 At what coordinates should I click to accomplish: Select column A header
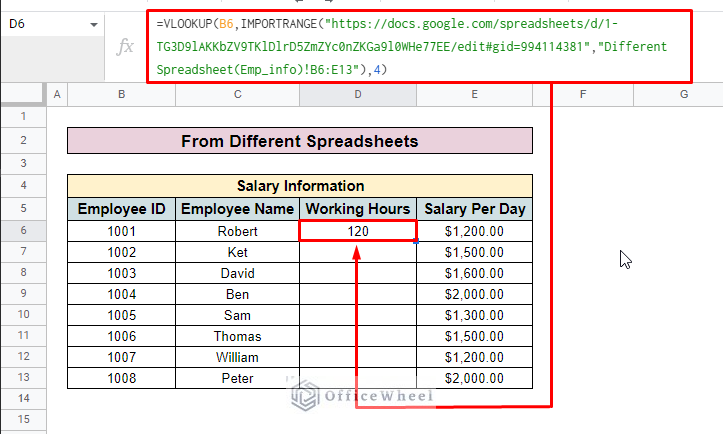click(57, 95)
